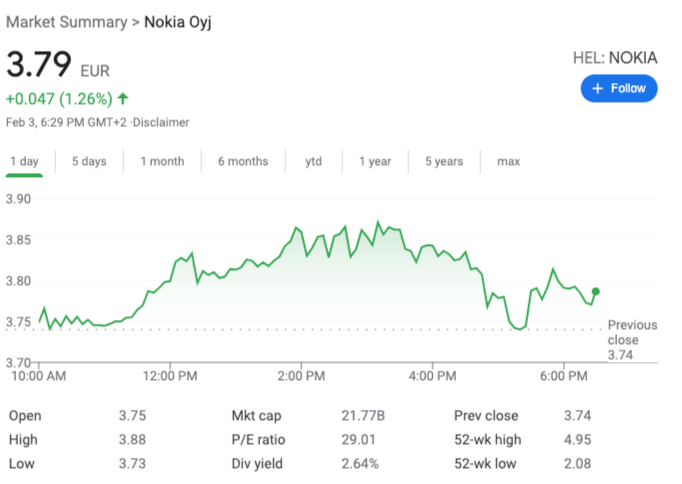The image size is (682, 484).
Task: Click the P/E ratio value 29.01
Action: [358, 439]
